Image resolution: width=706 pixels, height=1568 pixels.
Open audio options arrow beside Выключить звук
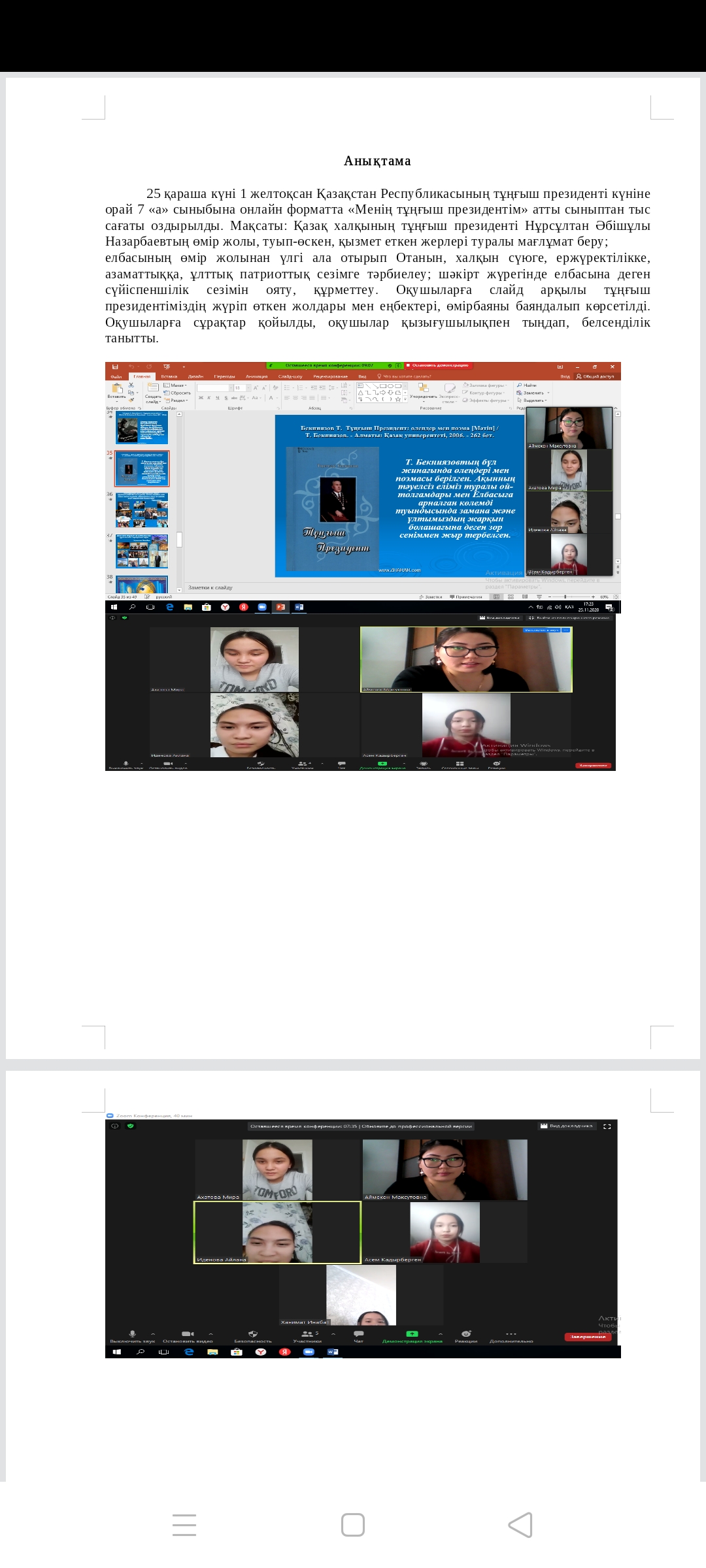pos(153,1333)
